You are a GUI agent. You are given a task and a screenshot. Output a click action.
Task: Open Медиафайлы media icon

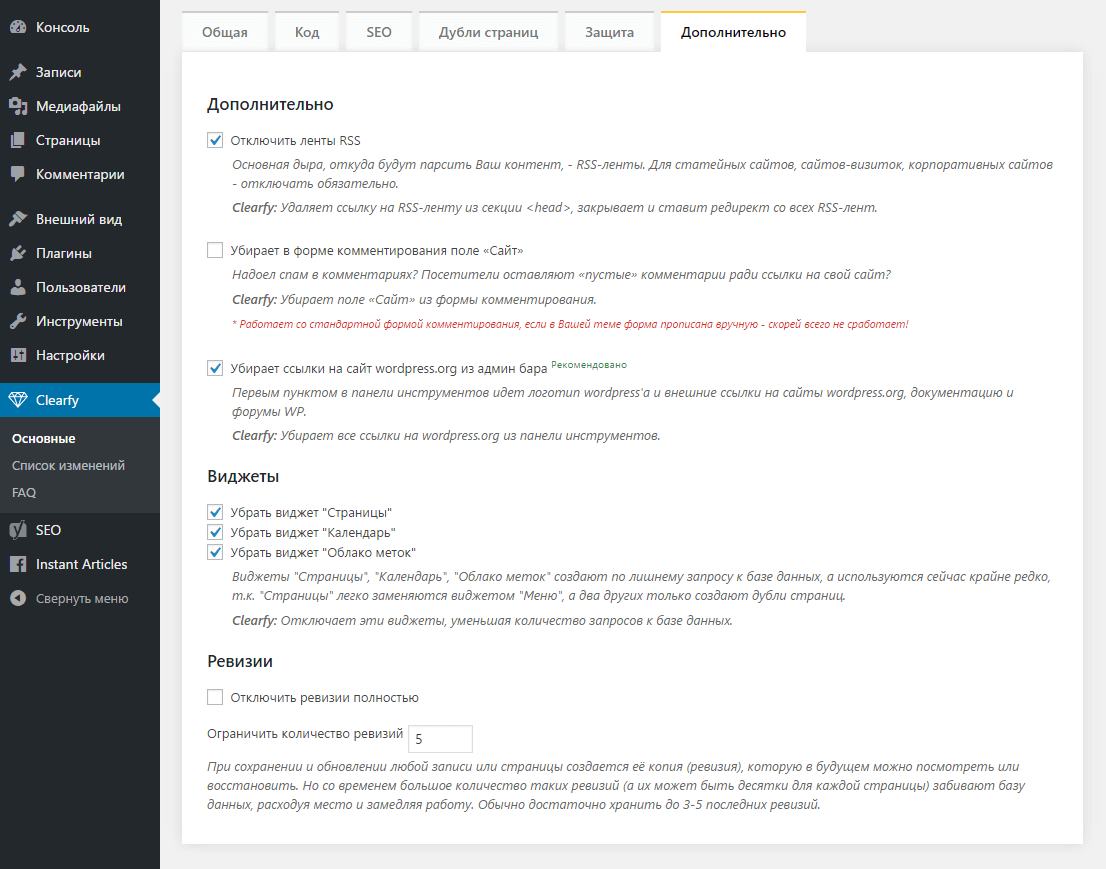pyautogui.click(x=18, y=107)
